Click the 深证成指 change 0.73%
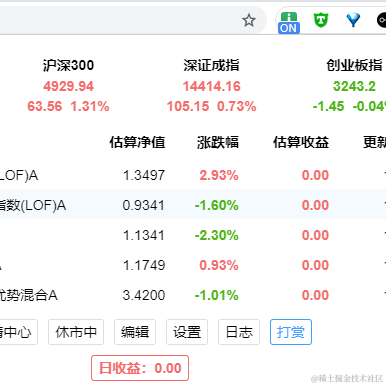 [x=237, y=107]
